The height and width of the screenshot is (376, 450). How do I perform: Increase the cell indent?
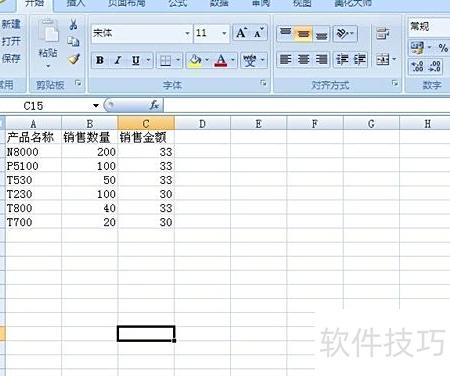pos(360,60)
